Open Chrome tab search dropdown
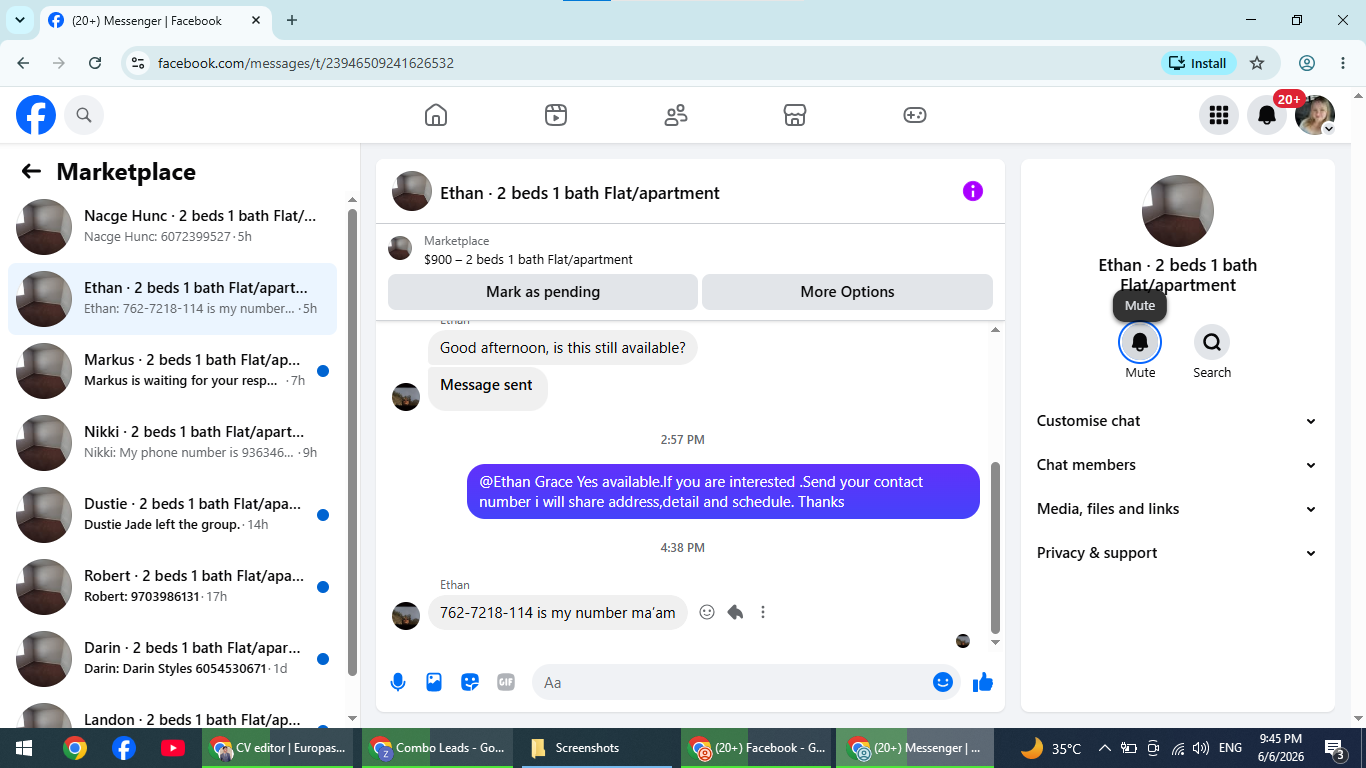 19,20
